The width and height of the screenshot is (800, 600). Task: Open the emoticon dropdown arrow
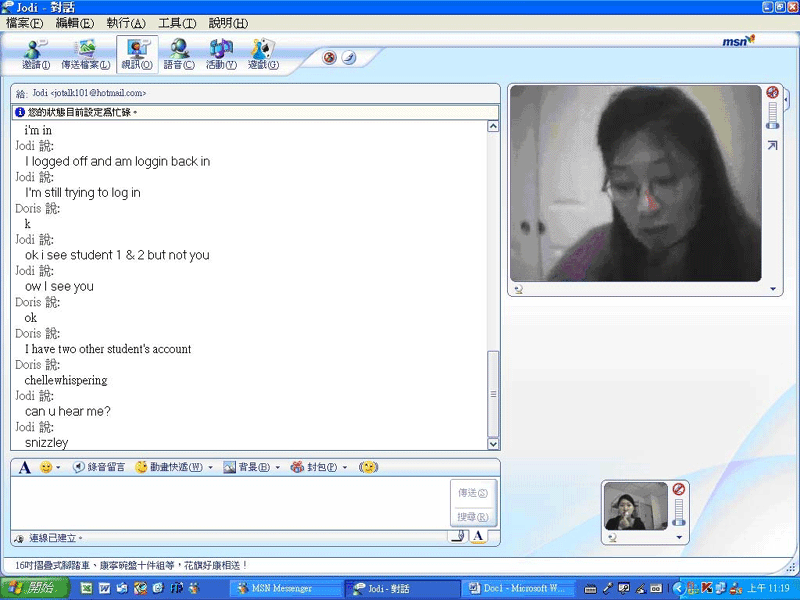(58, 467)
